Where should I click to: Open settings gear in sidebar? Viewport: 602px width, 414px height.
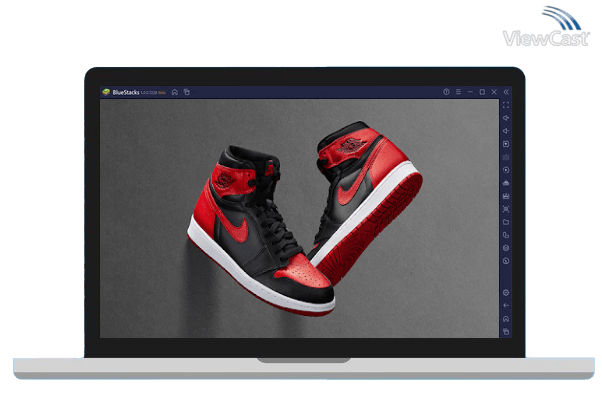pyautogui.click(x=506, y=293)
